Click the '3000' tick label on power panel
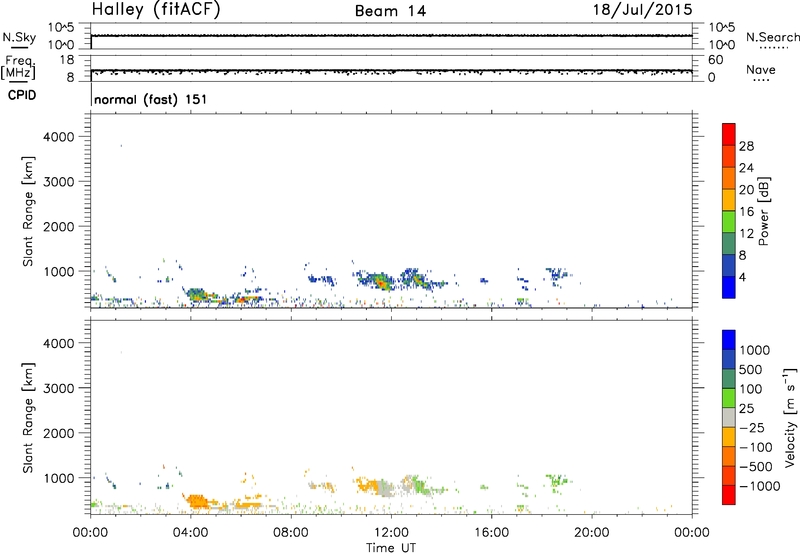This screenshot has width=800, height=554. (59, 182)
